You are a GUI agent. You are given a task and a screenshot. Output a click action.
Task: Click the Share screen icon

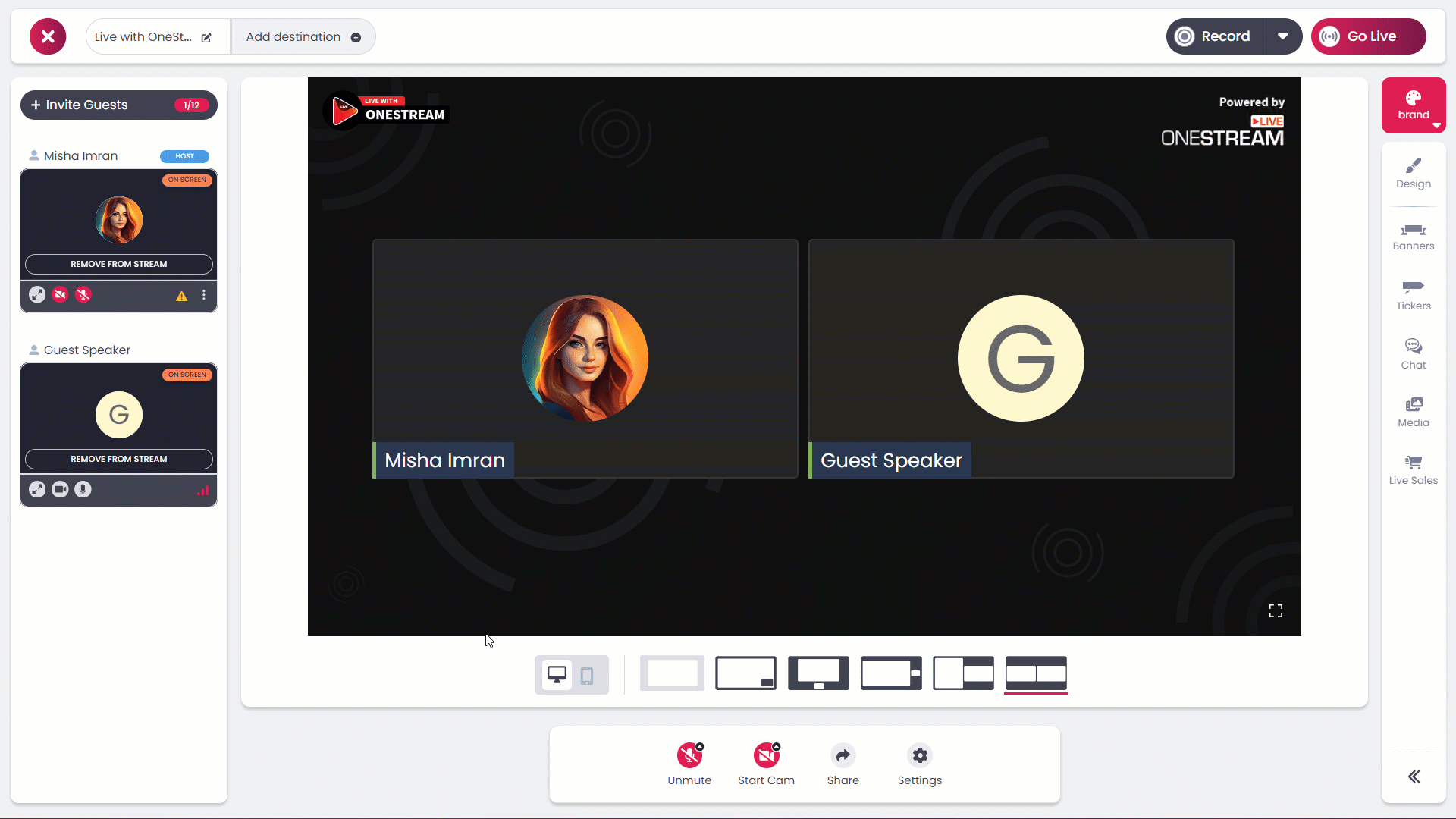coord(843,756)
